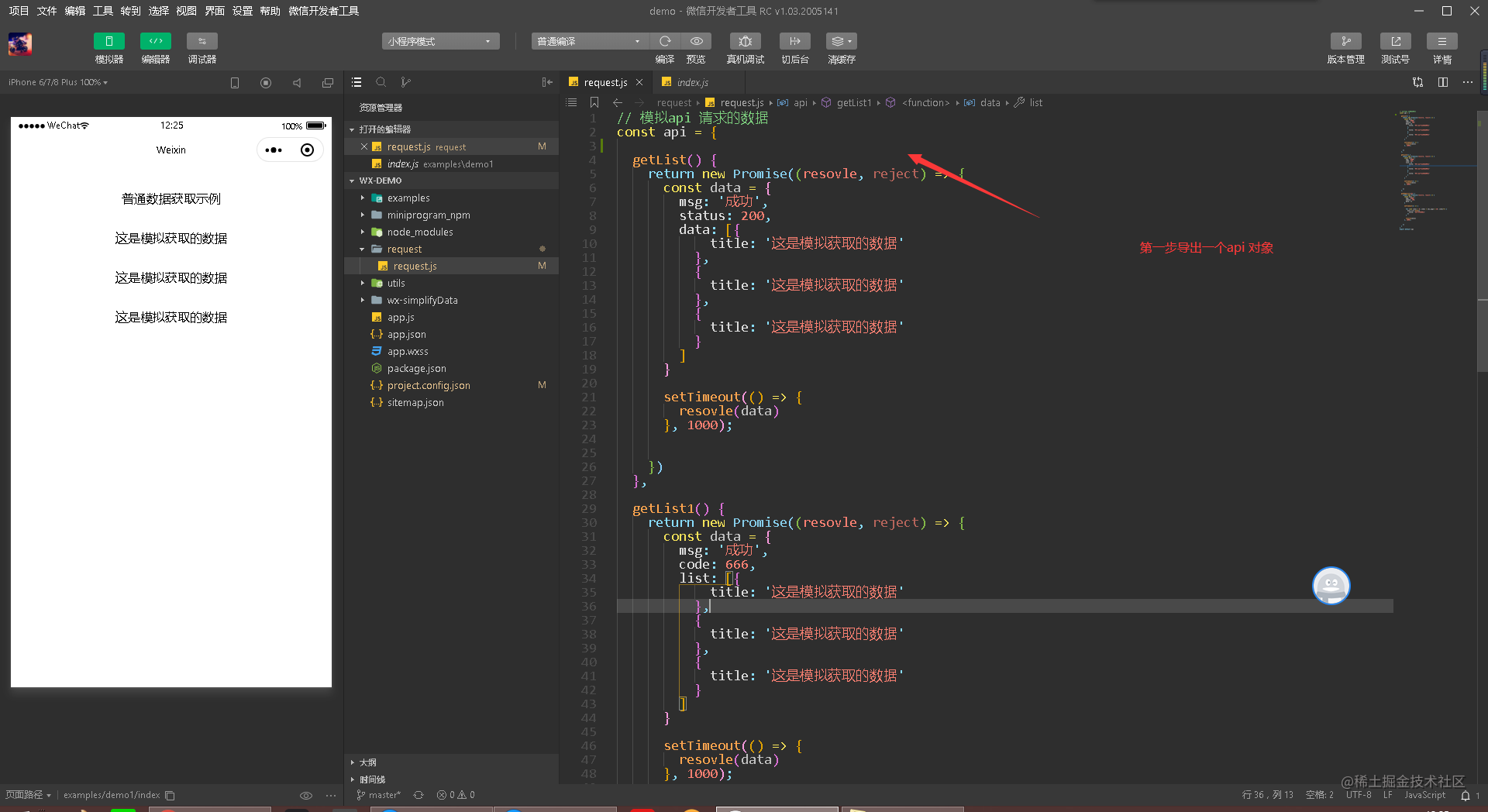Viewport: 1488px width, 812px height.
Task: Click the editor bookmark icon
Action: [x=594, y=102]
